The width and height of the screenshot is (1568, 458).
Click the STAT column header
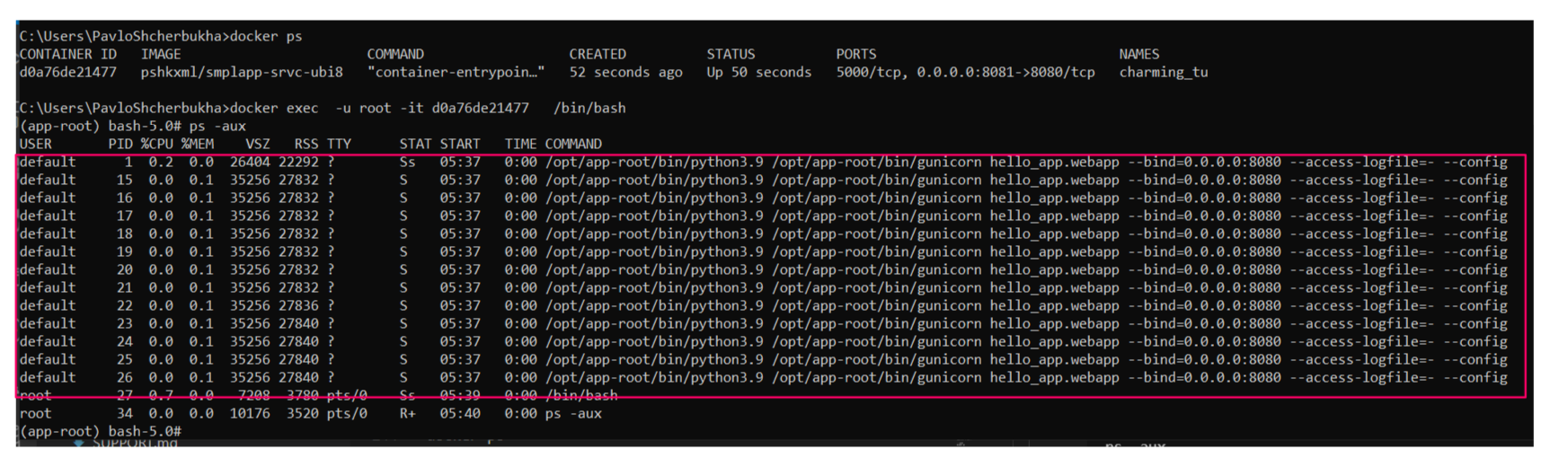pyautogui.click(x=415, y=144)
